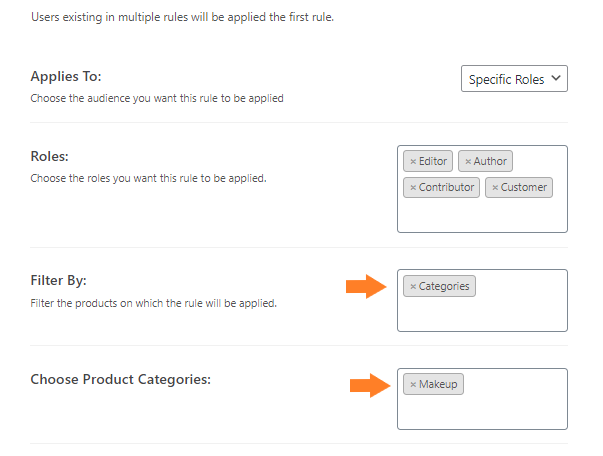
Task: Delete the Categories filter tag
Action: 413,286
